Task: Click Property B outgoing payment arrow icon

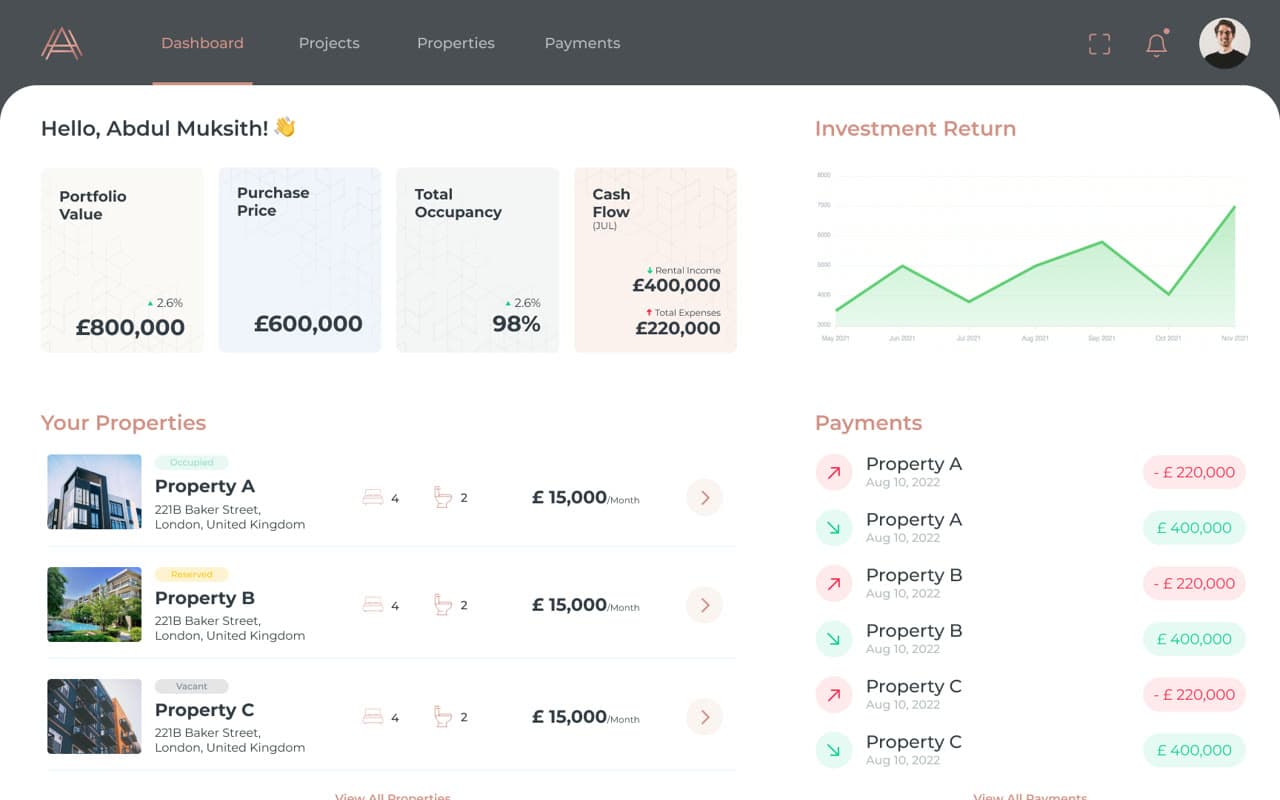Action: 834,583
